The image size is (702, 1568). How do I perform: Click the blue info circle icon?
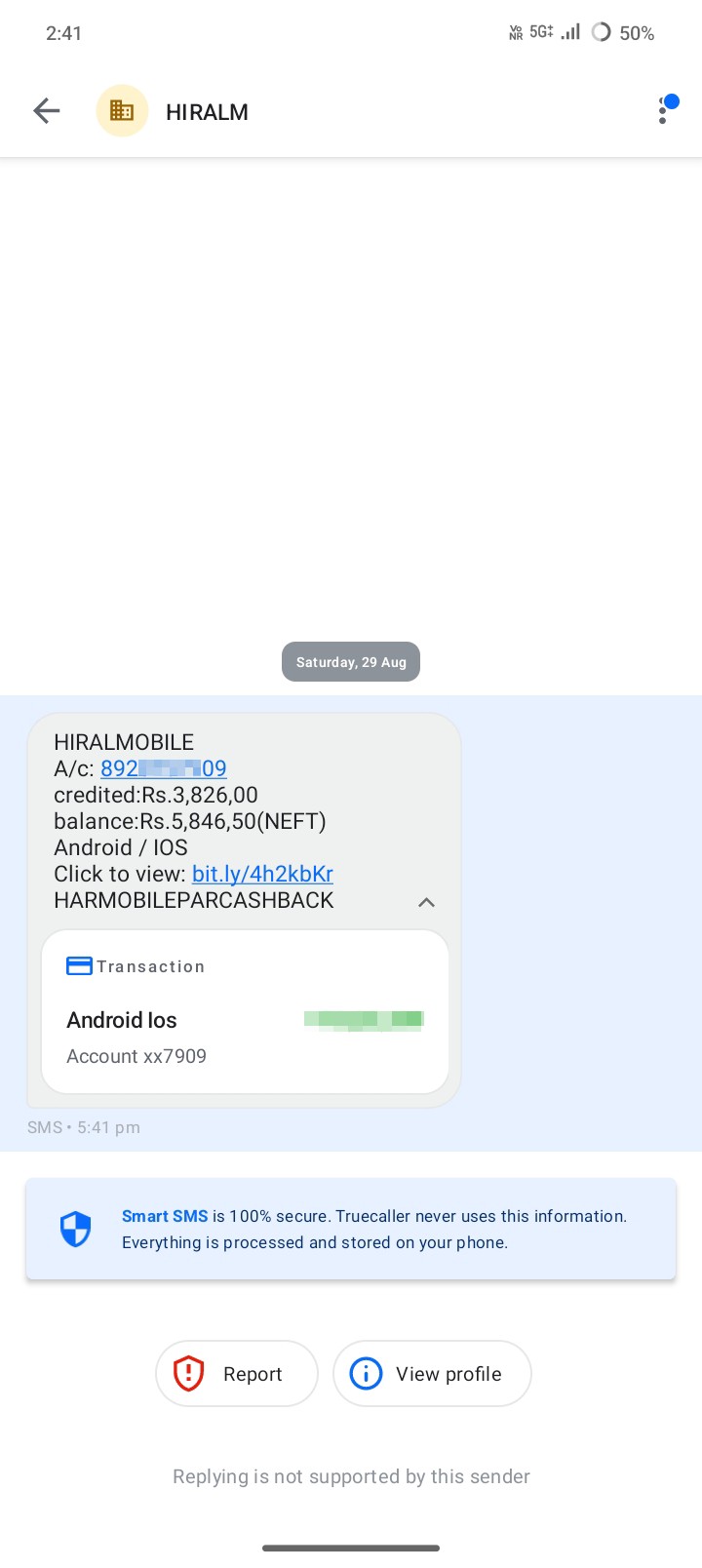[366, 1374]
